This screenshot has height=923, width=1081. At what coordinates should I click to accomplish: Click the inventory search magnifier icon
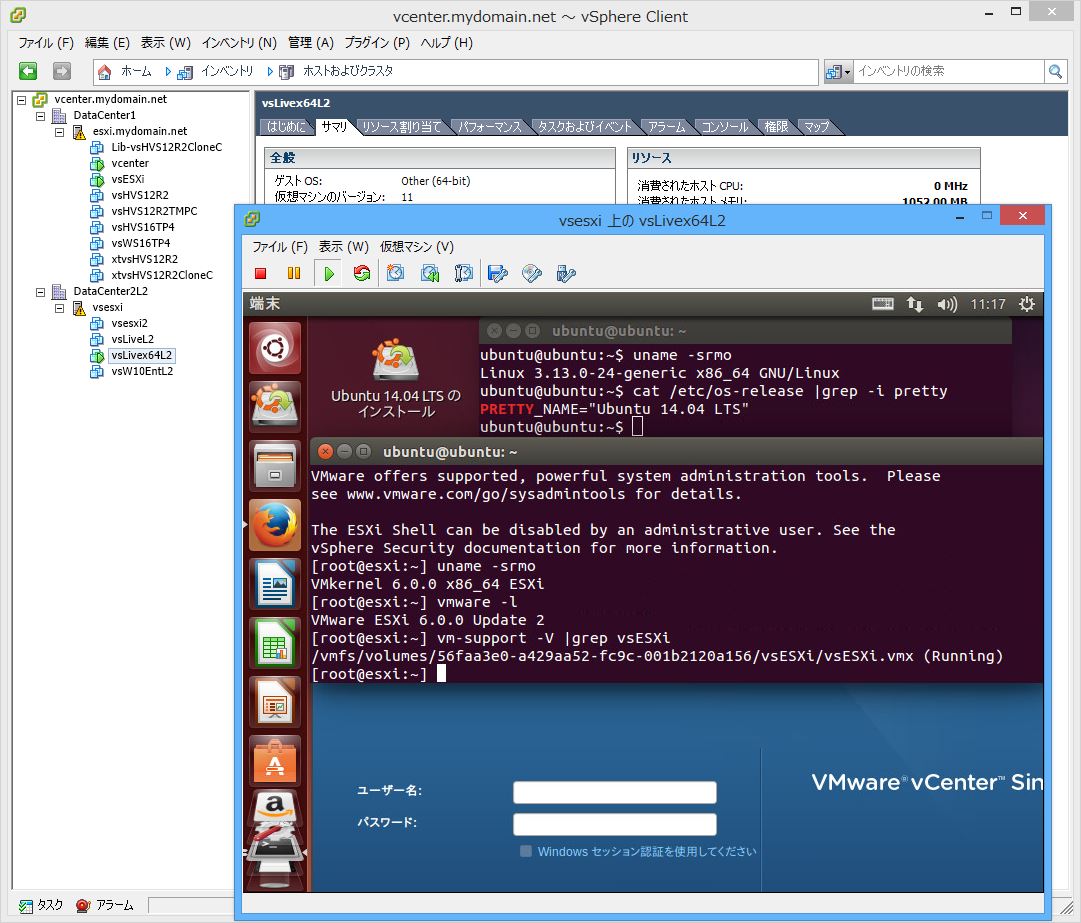[1055, 71]
